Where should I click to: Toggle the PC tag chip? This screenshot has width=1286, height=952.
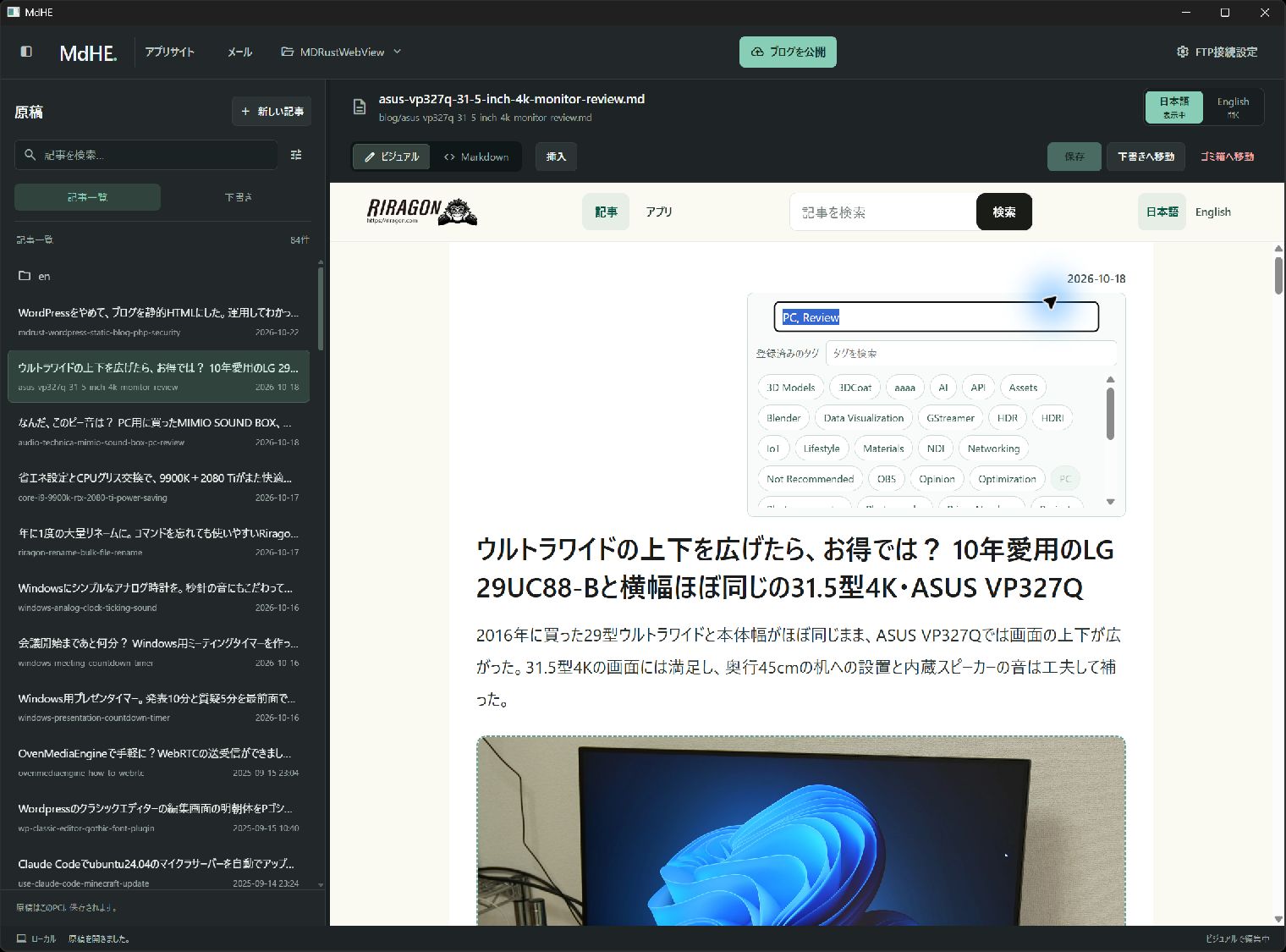[x=1065, y=479]
